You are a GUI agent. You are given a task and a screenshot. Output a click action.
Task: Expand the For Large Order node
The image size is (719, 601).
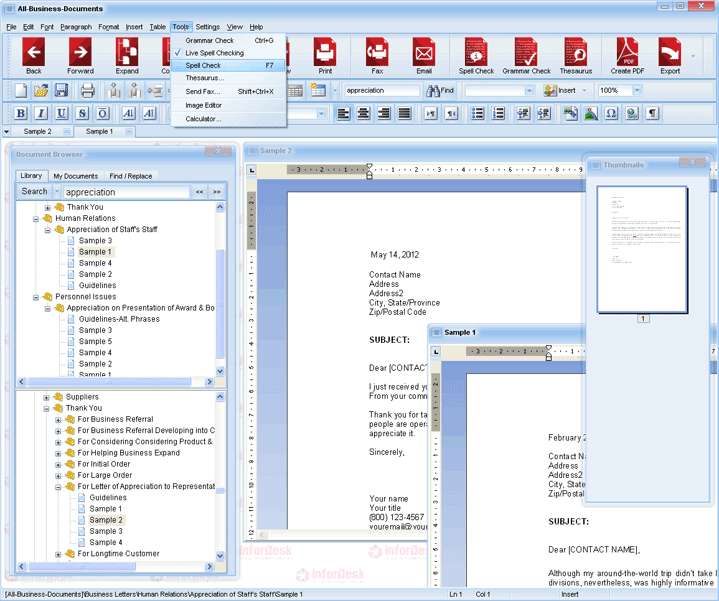click(58, 476)
